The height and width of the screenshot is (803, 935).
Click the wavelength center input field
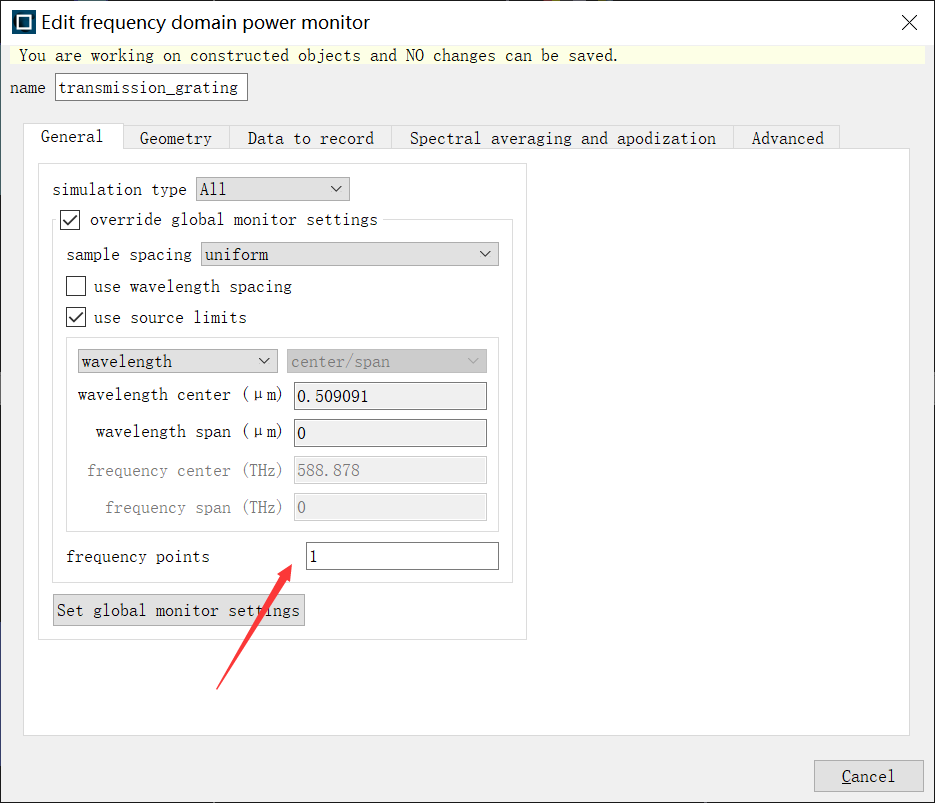(390, 396)
